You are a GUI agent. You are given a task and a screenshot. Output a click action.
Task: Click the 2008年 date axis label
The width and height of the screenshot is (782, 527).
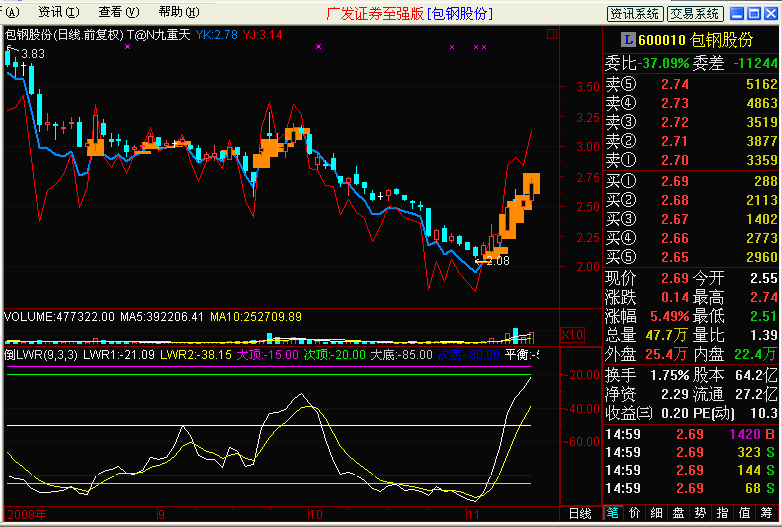(27, 515)
